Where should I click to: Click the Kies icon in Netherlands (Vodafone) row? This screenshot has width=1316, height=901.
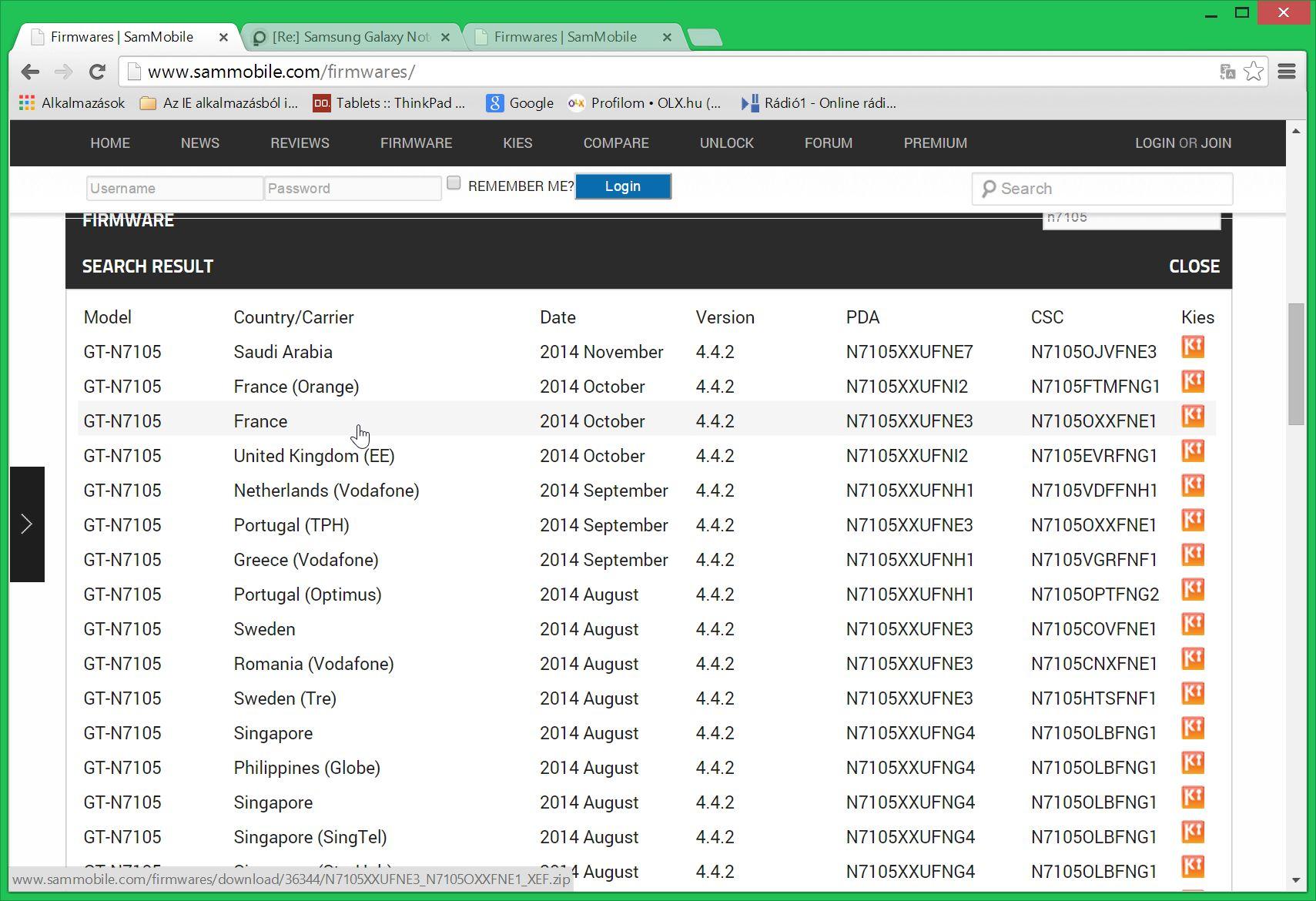(x=1193, y=486)
